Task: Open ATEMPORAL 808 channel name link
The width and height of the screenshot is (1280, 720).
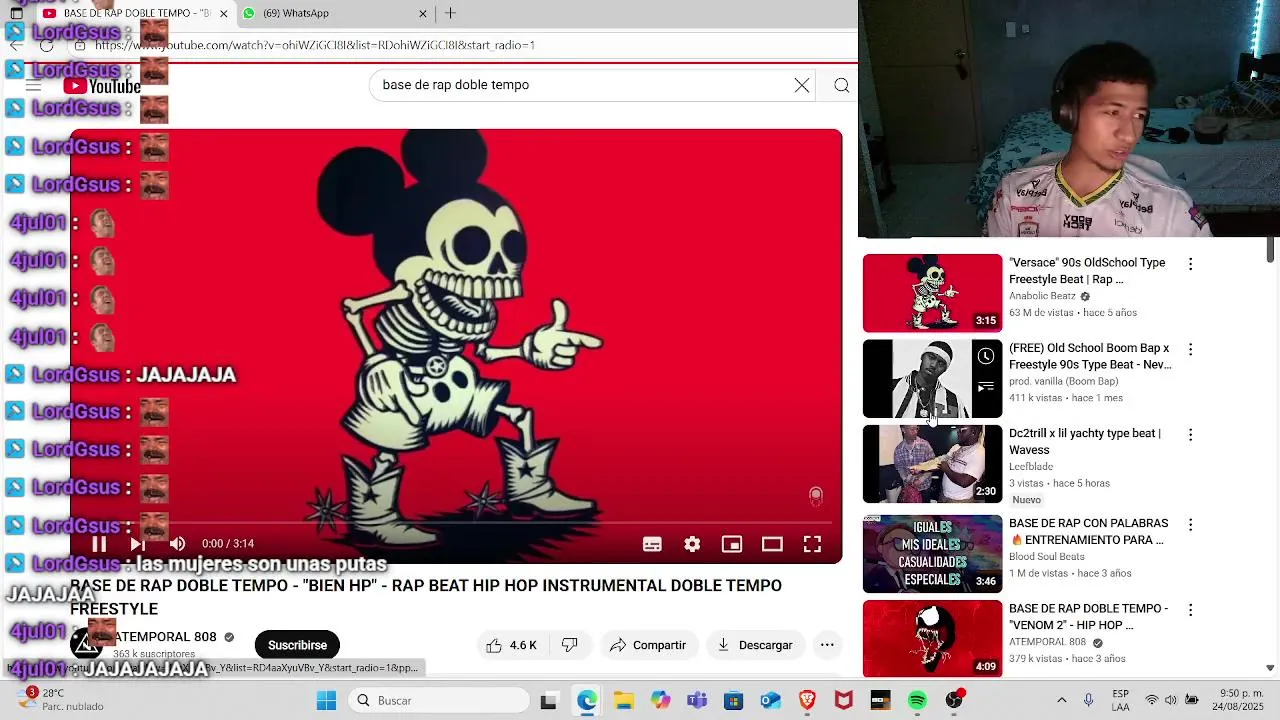Action: [165, 637]
